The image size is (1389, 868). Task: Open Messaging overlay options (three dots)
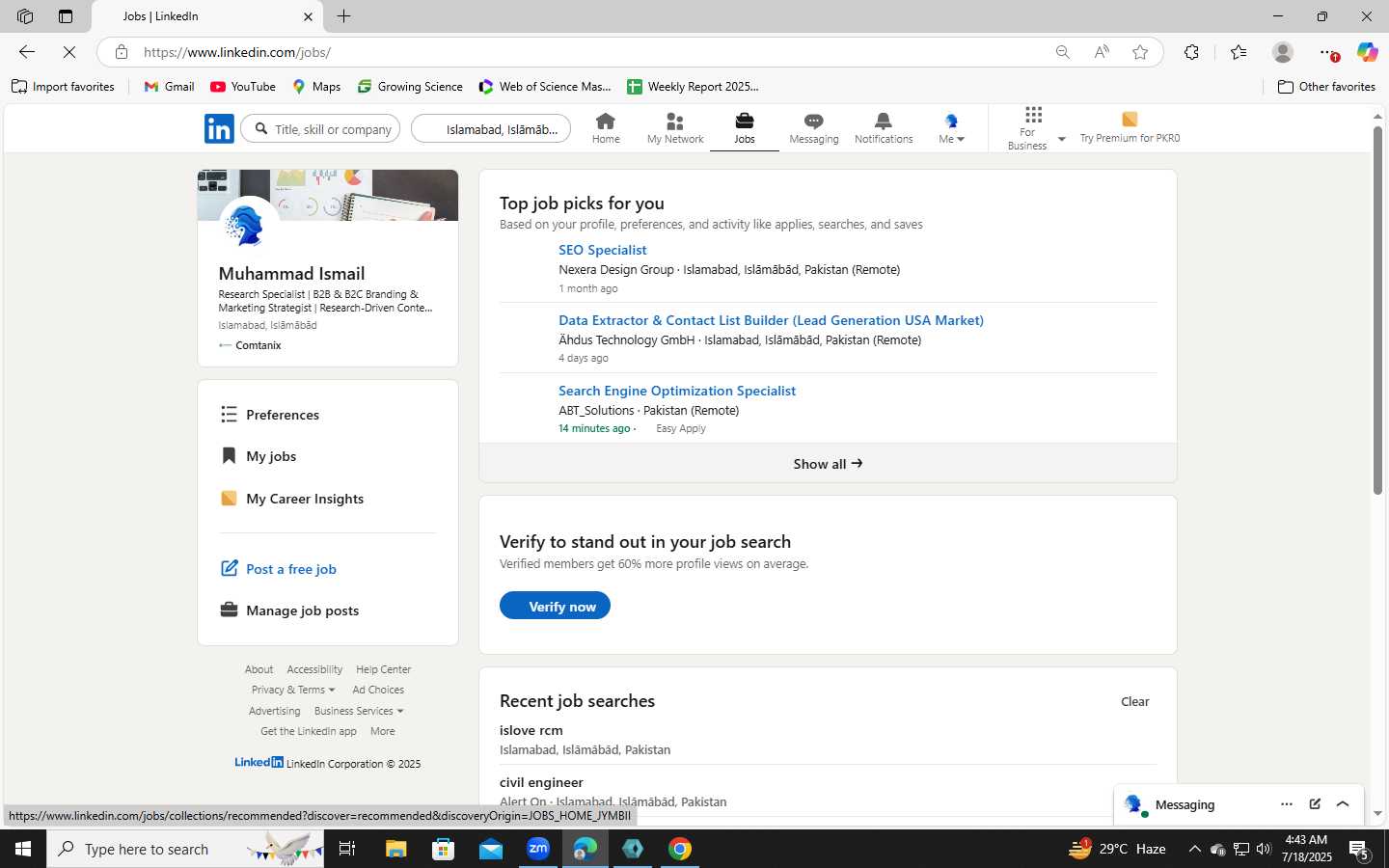tap(1286, 804)
